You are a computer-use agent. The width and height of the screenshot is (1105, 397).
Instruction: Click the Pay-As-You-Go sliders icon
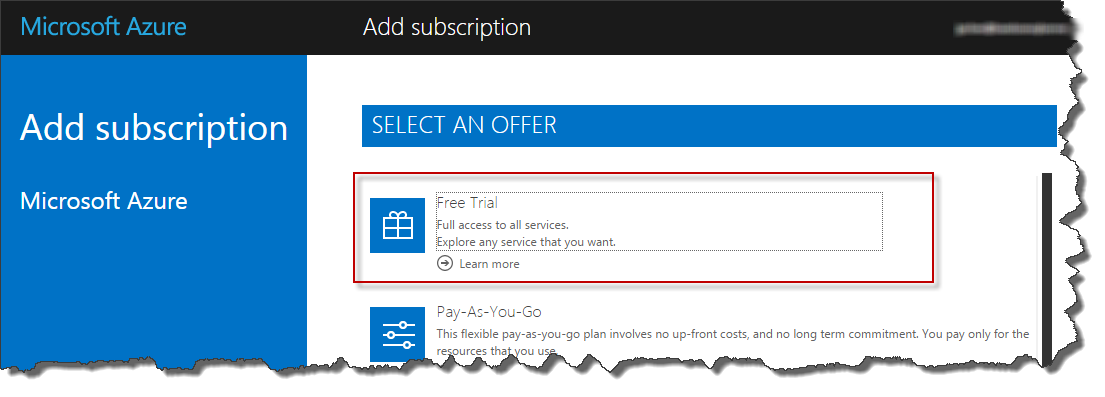pyautogui.click(x=397, y=334)
